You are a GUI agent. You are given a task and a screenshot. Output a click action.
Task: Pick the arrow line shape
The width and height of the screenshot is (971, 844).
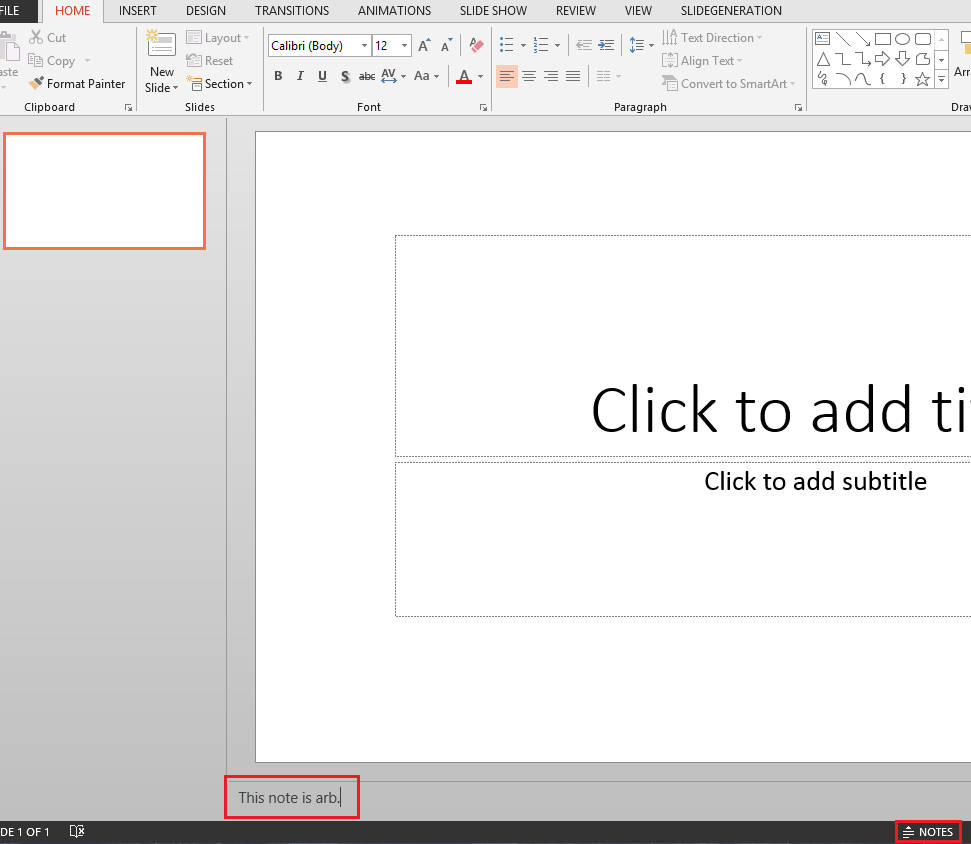[x=863, y=39]
